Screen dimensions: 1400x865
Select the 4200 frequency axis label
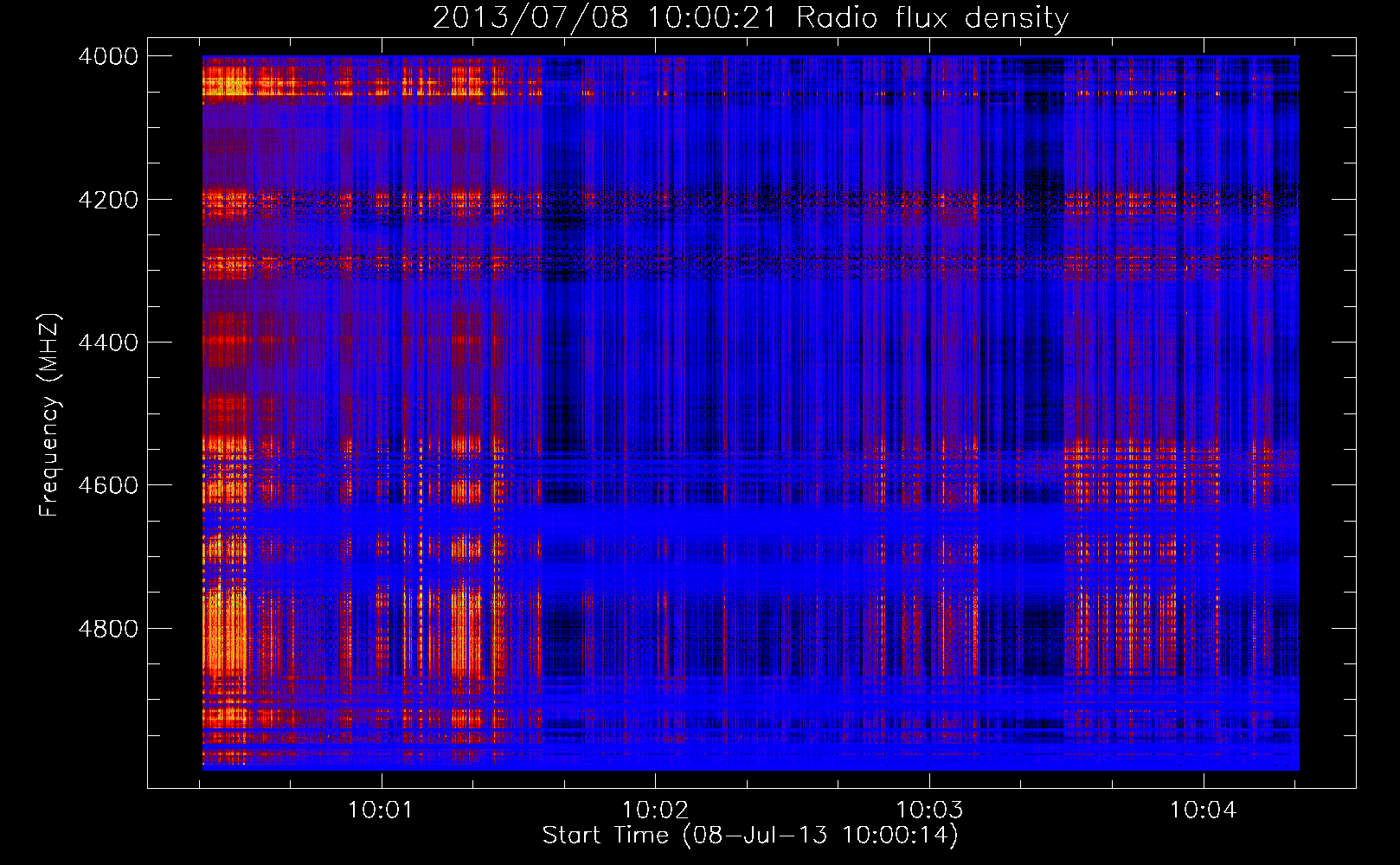[x=108, y=200]
